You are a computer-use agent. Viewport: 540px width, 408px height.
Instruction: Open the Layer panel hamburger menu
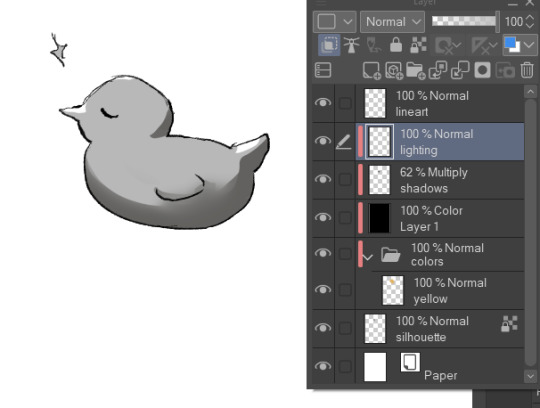click(321, 3)
